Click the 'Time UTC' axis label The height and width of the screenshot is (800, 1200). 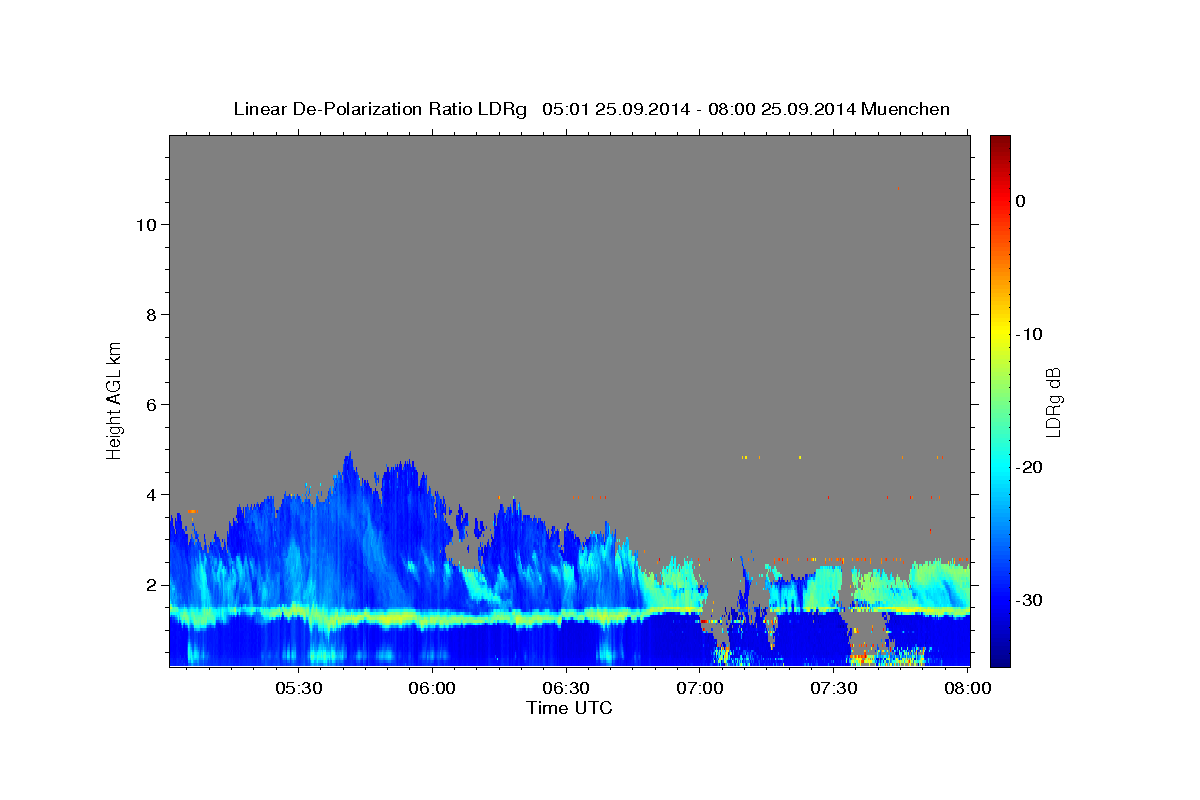(x=569, y=708)
